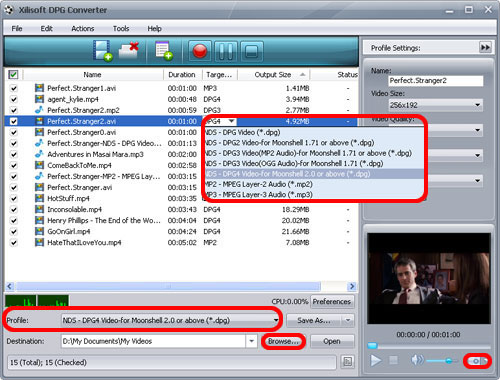500x380 pixels.
Task: Open the log icon beside status bar
Action: point(347,362)
